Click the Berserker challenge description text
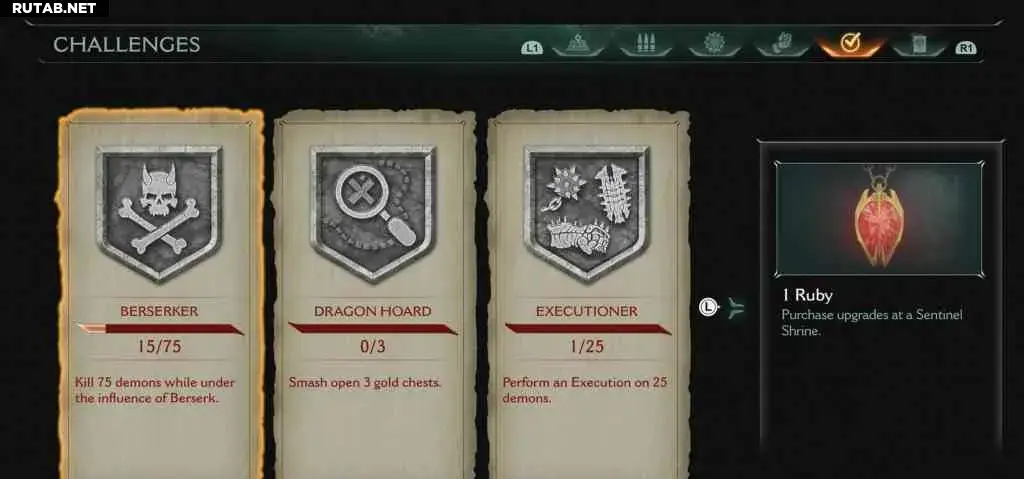Viewport: 1024px width, 479px height. (x=155, y=390)
